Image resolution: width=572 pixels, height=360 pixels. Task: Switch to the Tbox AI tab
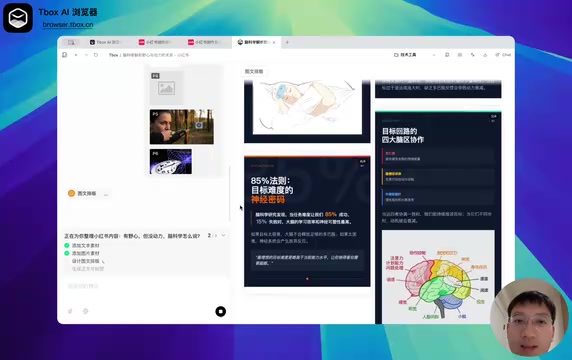pos(105,42)
